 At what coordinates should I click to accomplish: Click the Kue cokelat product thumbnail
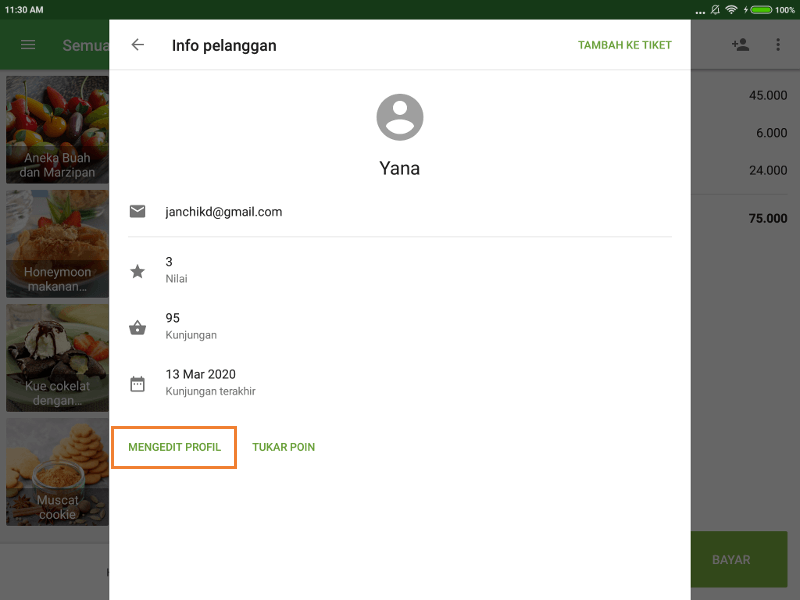[54, 358]
